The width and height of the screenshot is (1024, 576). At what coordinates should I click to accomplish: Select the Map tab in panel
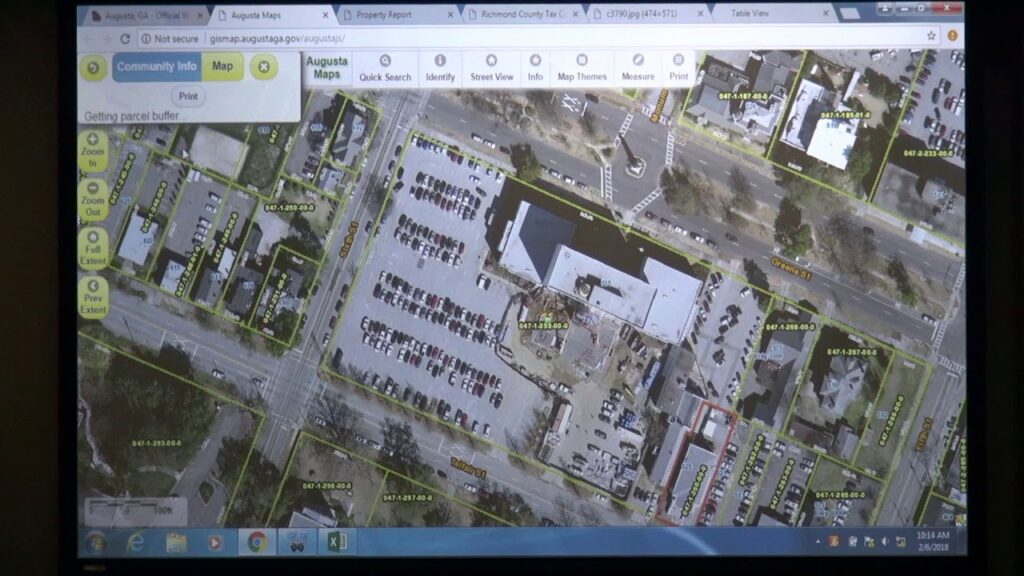223,67
